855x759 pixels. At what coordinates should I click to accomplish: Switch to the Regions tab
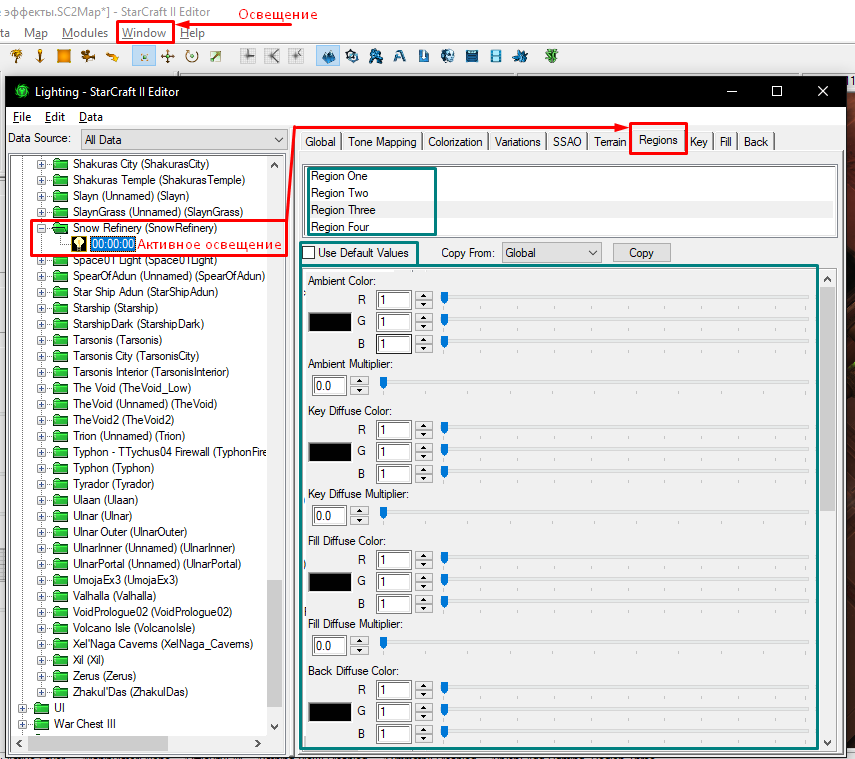(x=658, y=140)
